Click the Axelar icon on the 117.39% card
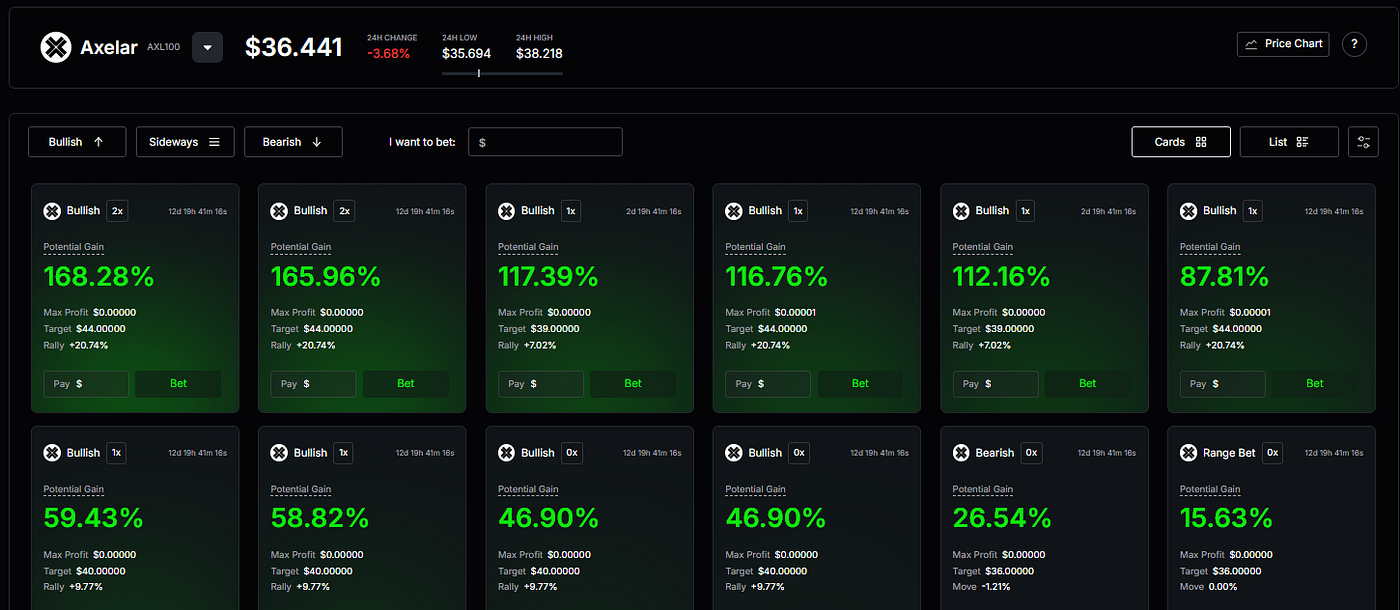 pyautogui.click(x=506, y=211)
